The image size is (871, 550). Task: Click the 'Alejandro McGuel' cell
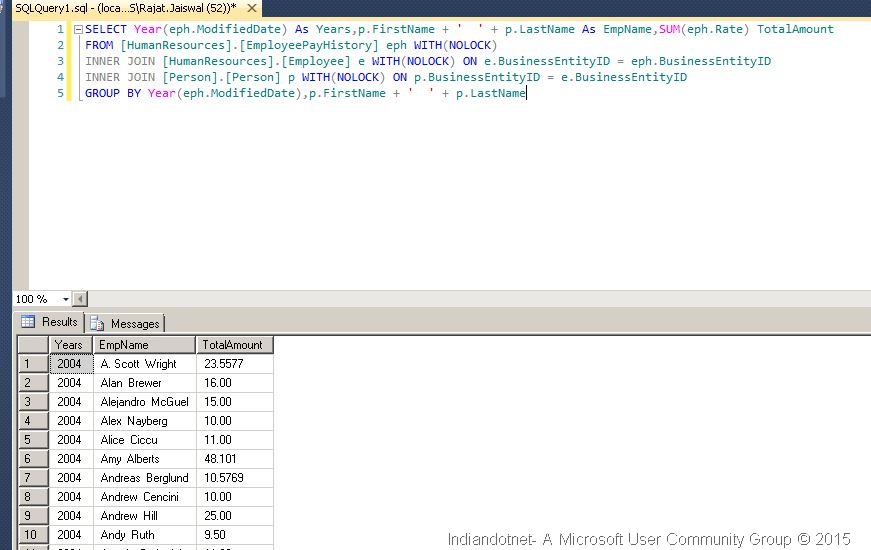point(144,402)
